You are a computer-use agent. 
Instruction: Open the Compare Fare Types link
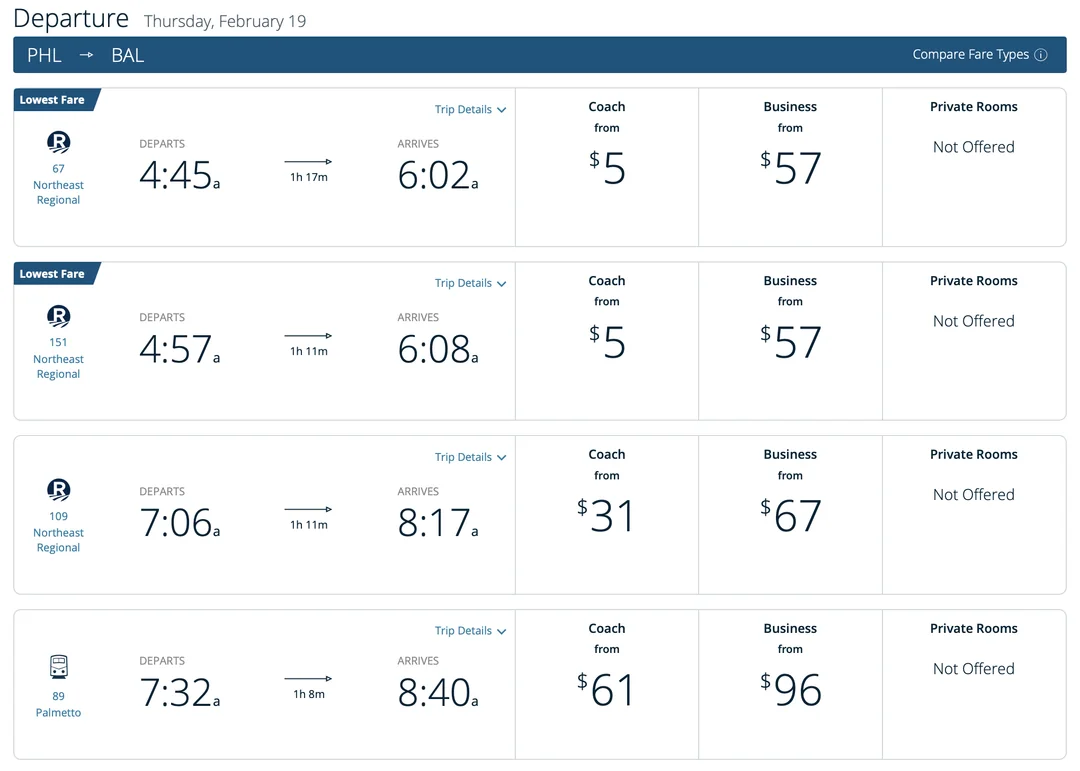point(970,55)
